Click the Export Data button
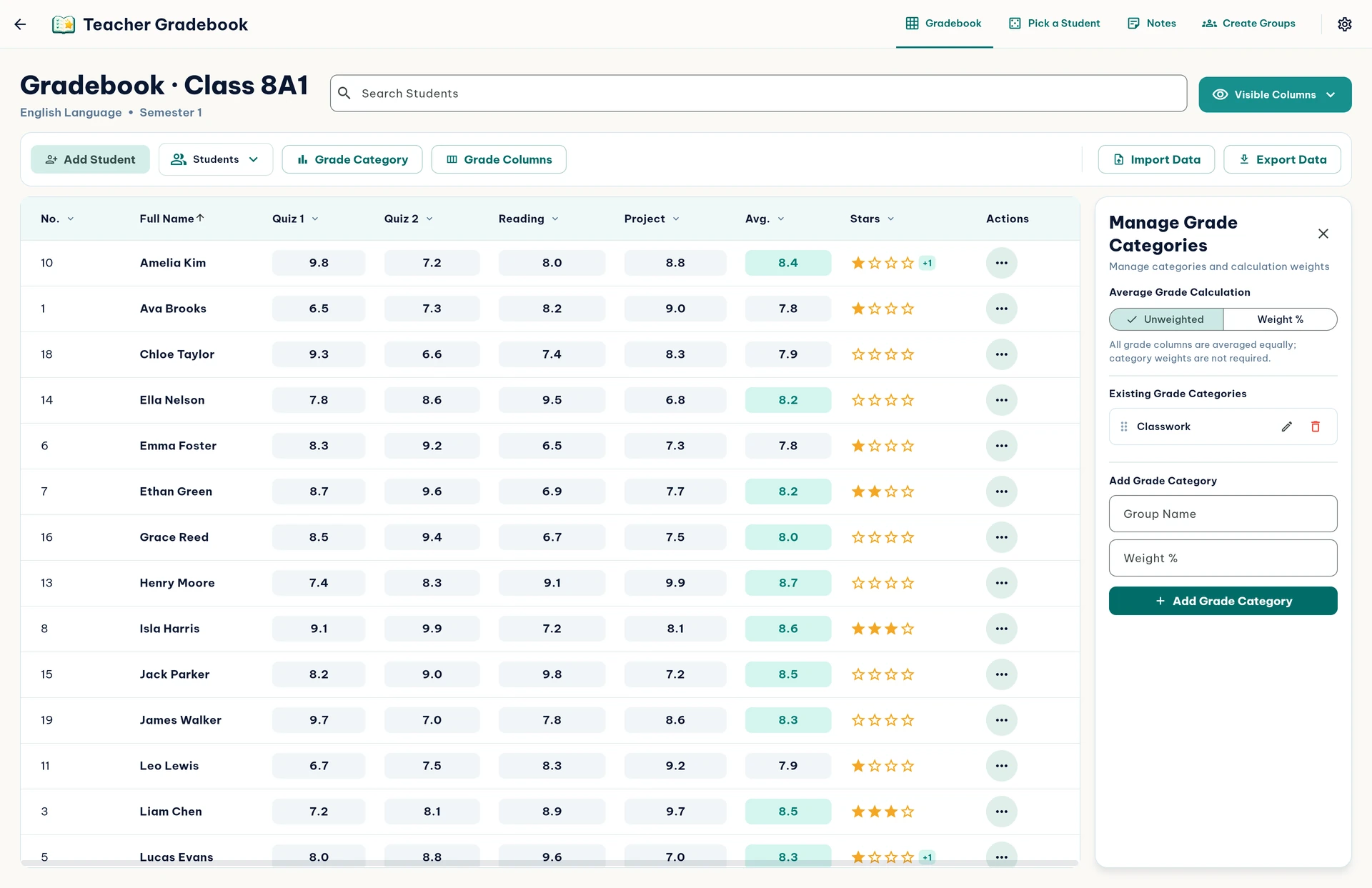 coord(1283,159)
